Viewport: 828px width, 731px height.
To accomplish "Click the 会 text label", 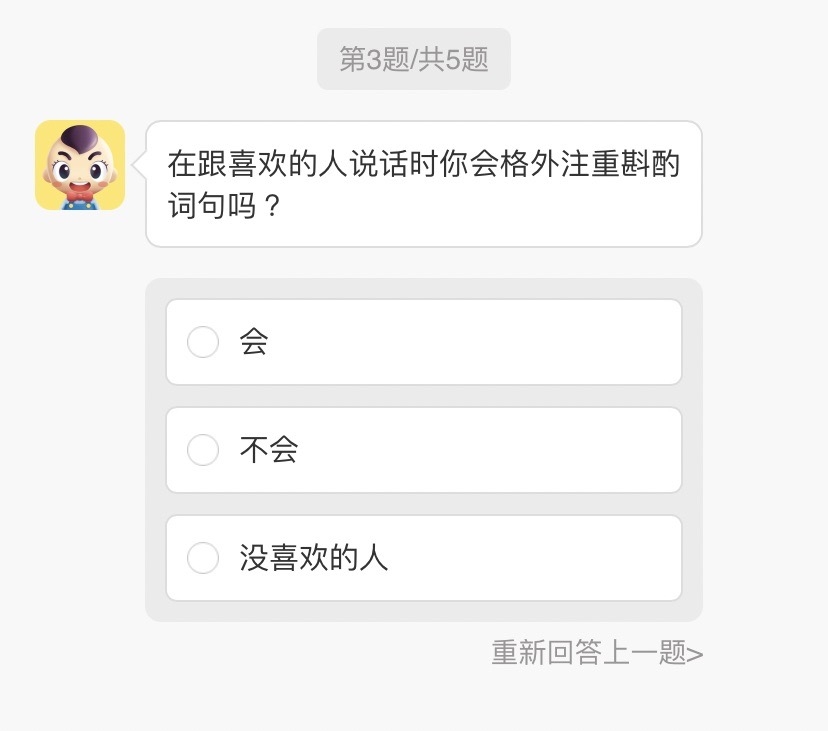I will click(253, 342).
